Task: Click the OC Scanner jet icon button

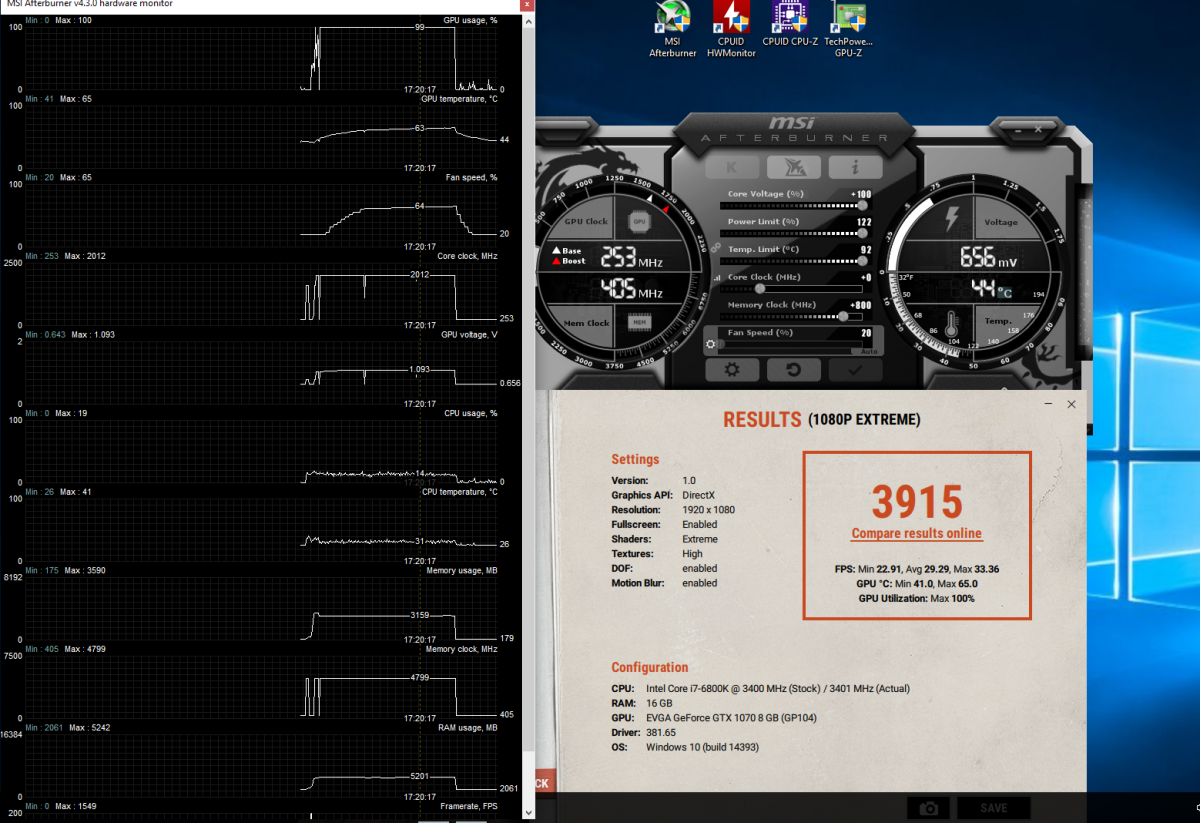Action: click(x=794, y=168)
